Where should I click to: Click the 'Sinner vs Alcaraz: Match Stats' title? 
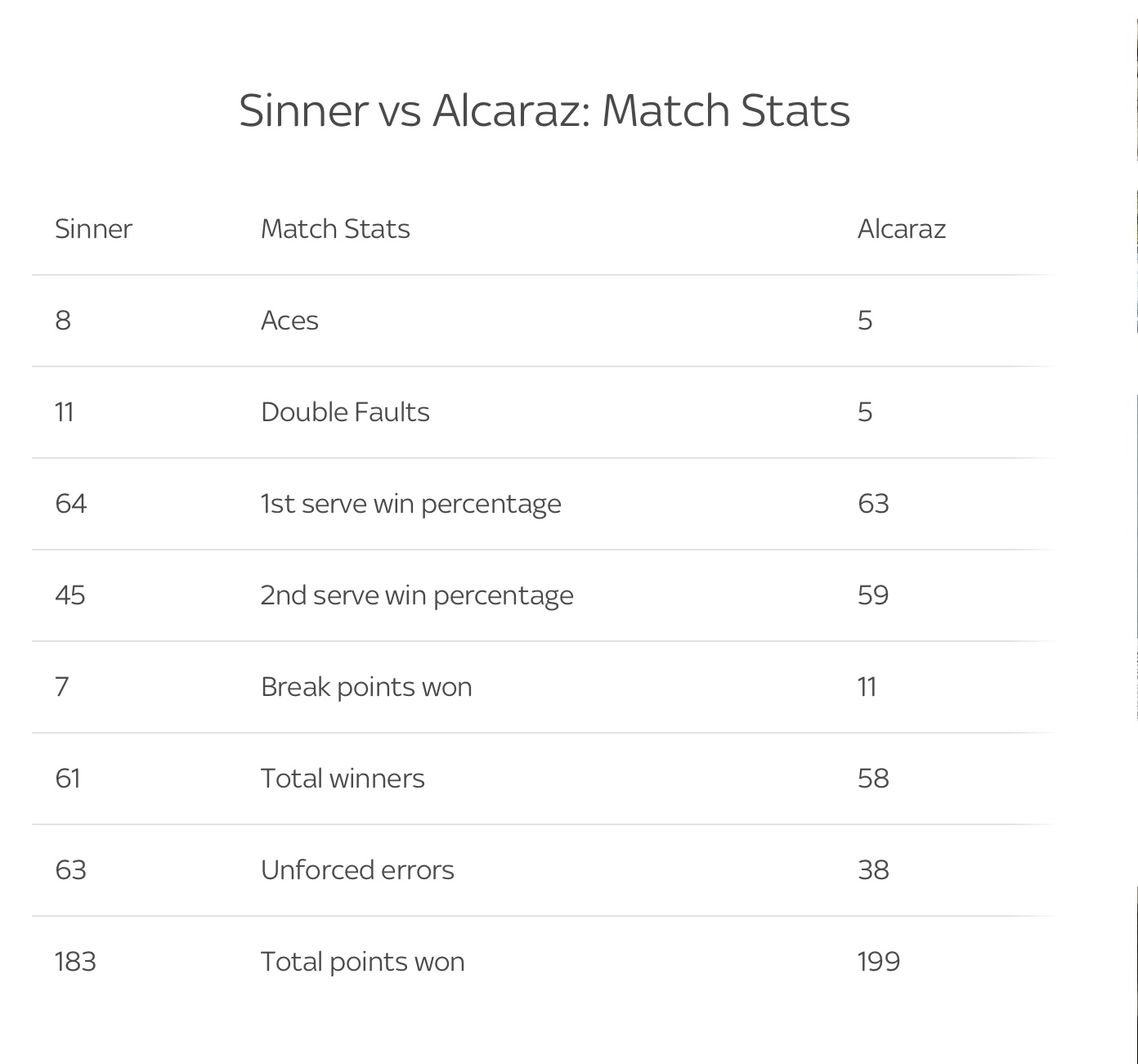tap(544, 110)
